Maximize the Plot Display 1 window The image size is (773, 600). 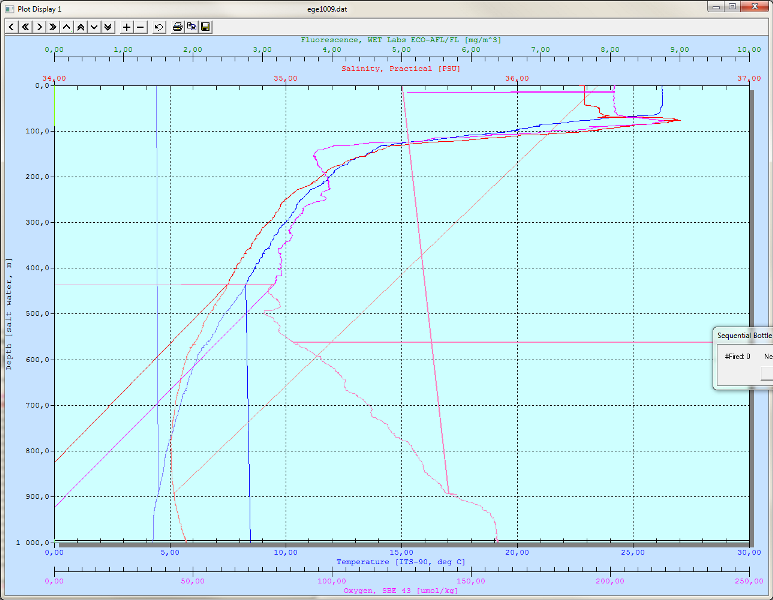click(732, 7)
